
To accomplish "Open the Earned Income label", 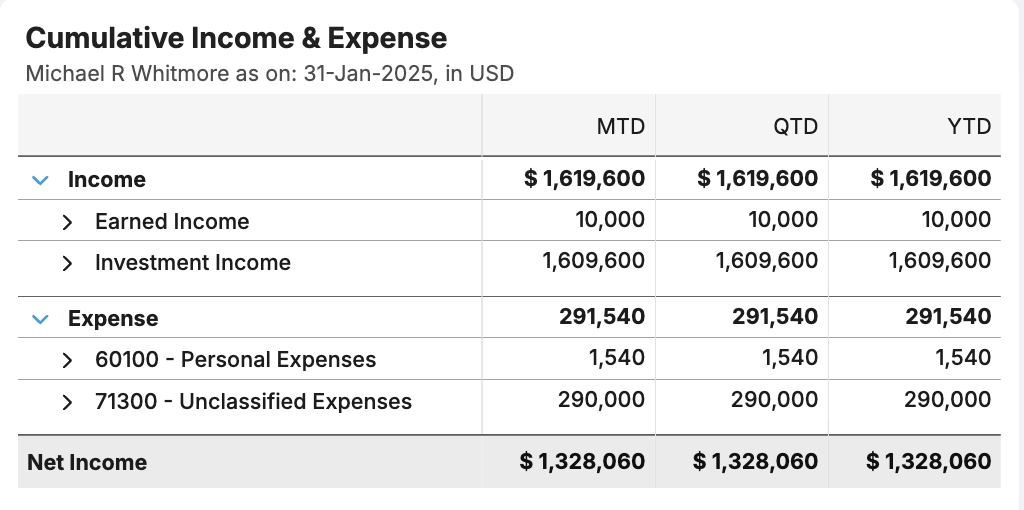I will tap(172, 222).
